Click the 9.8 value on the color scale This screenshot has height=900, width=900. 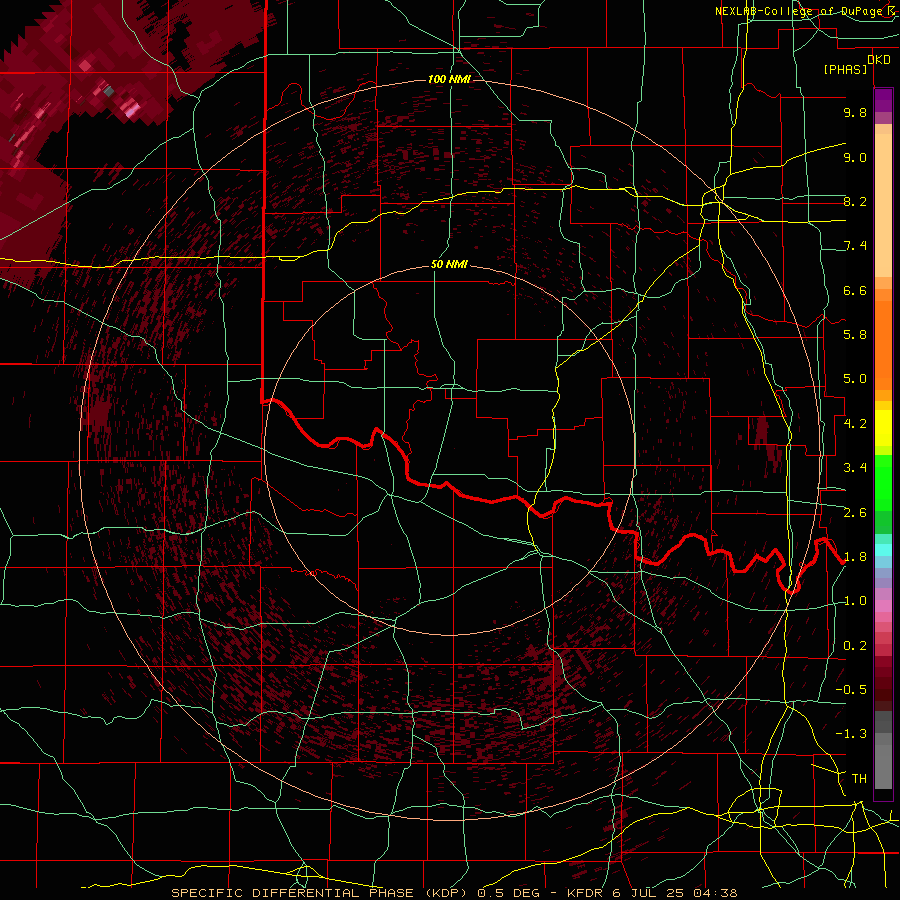tap(855, 113)
